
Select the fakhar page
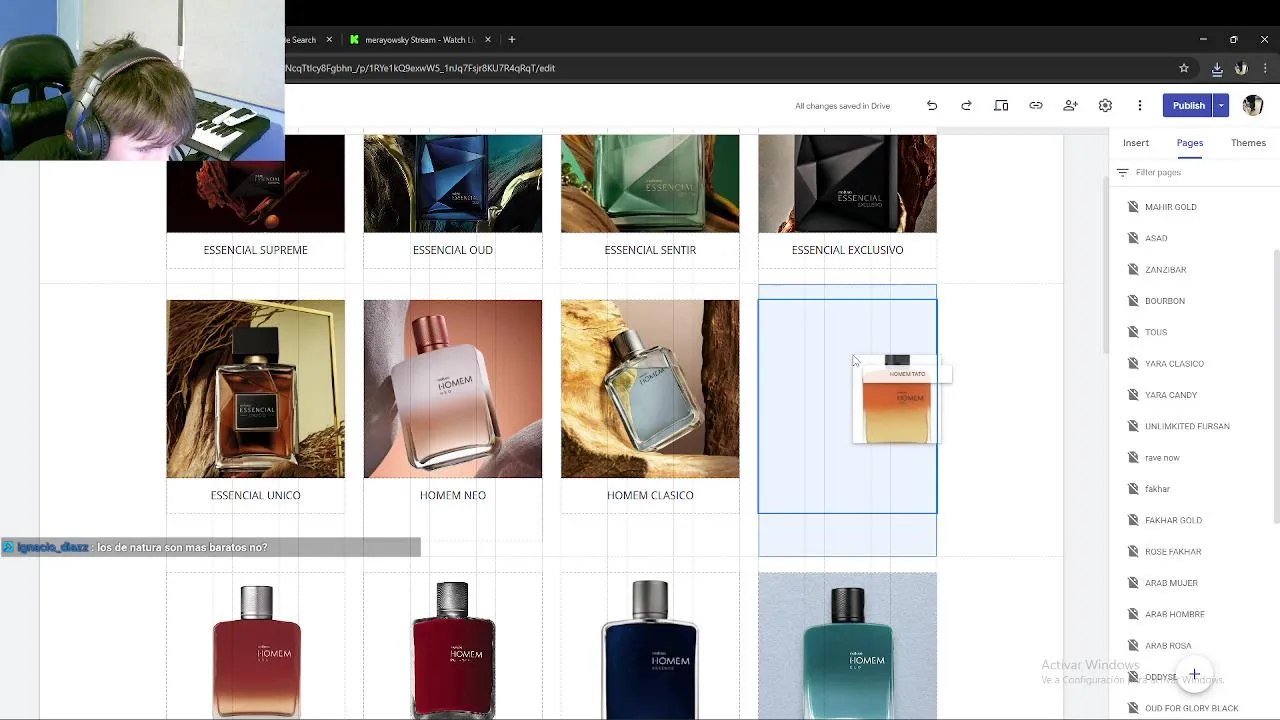tap(1157, 489)
